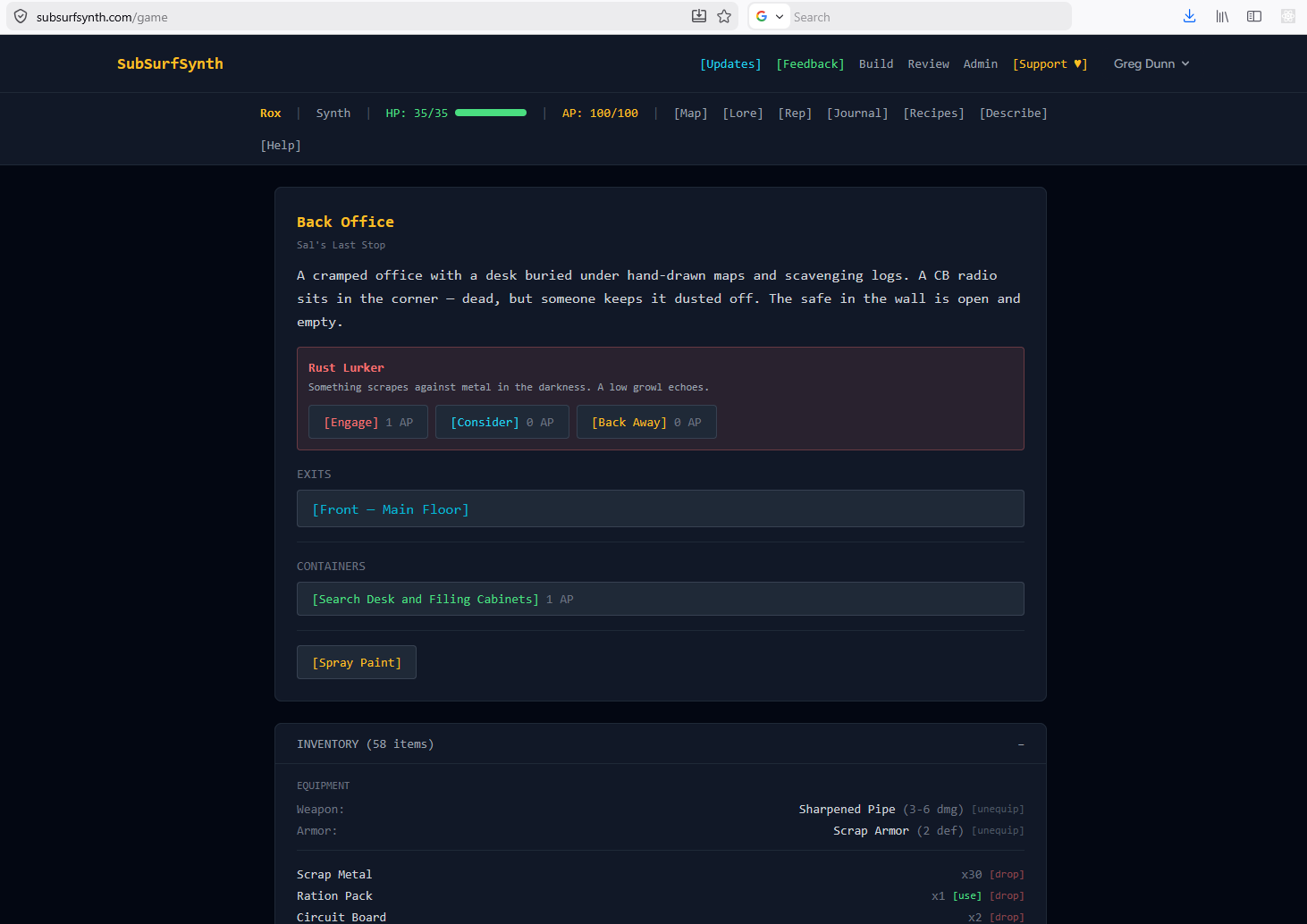
Task: Collapse the Inventory panel
Action: tap(1020, 744)
